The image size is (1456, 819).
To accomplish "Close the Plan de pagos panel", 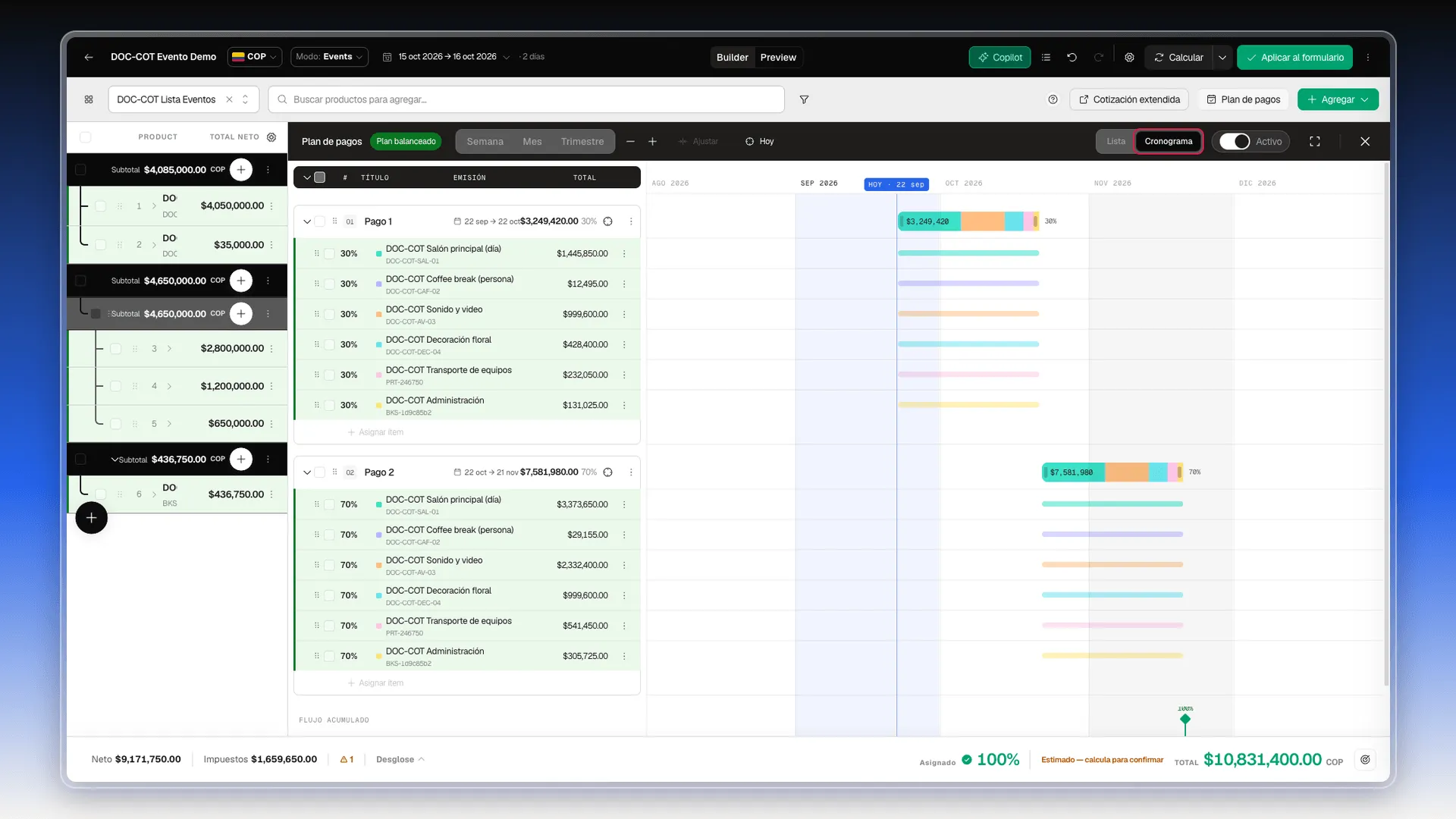I will click(x=1365, y=142).
